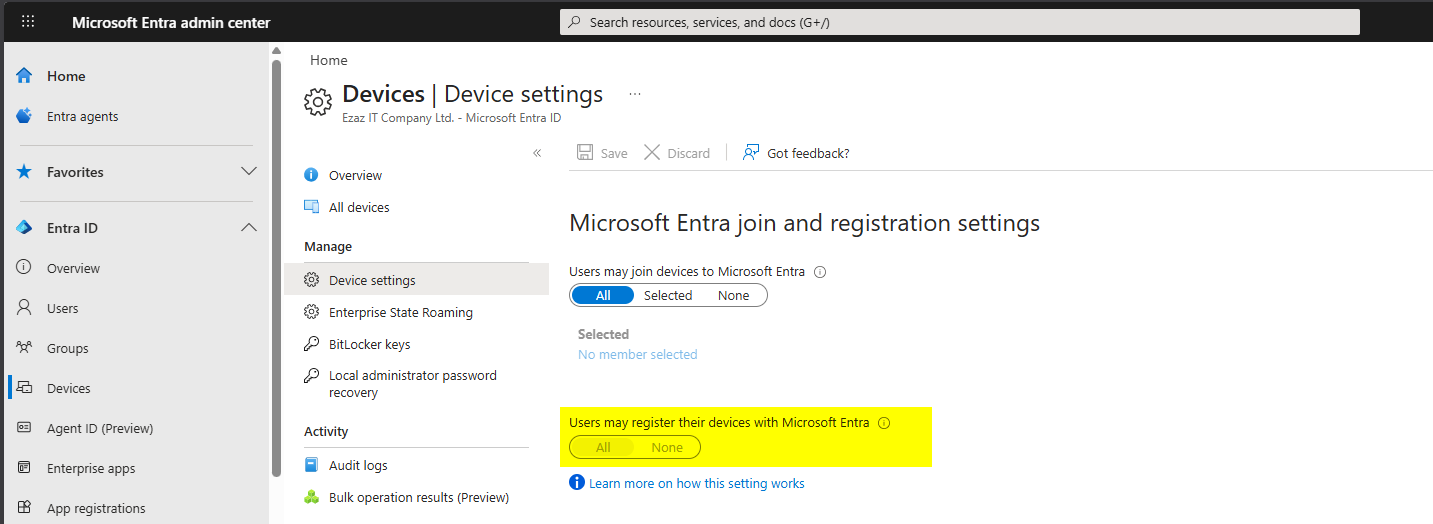Show info tooltip for join devices setting
Image resolution: width=1433 pixels, height=524 pixels.
[820, 271]
